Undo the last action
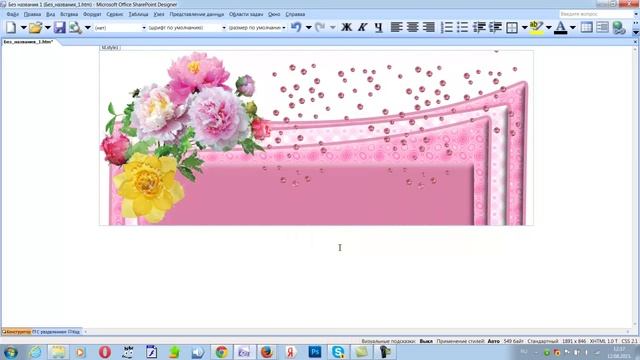This screenshot has width=640, height=360. click(x=296, y=28)
